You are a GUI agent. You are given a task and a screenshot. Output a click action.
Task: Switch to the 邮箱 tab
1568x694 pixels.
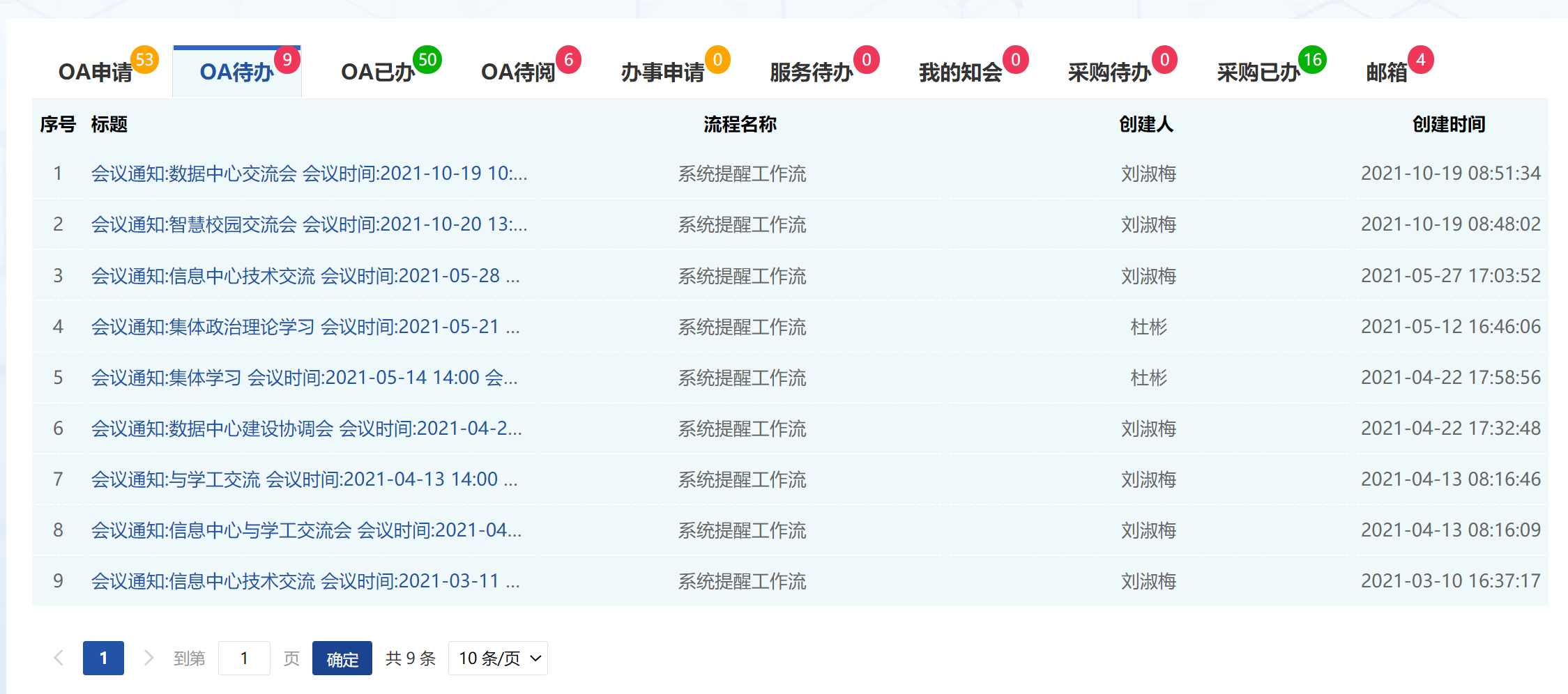[x=1387, y=72]
